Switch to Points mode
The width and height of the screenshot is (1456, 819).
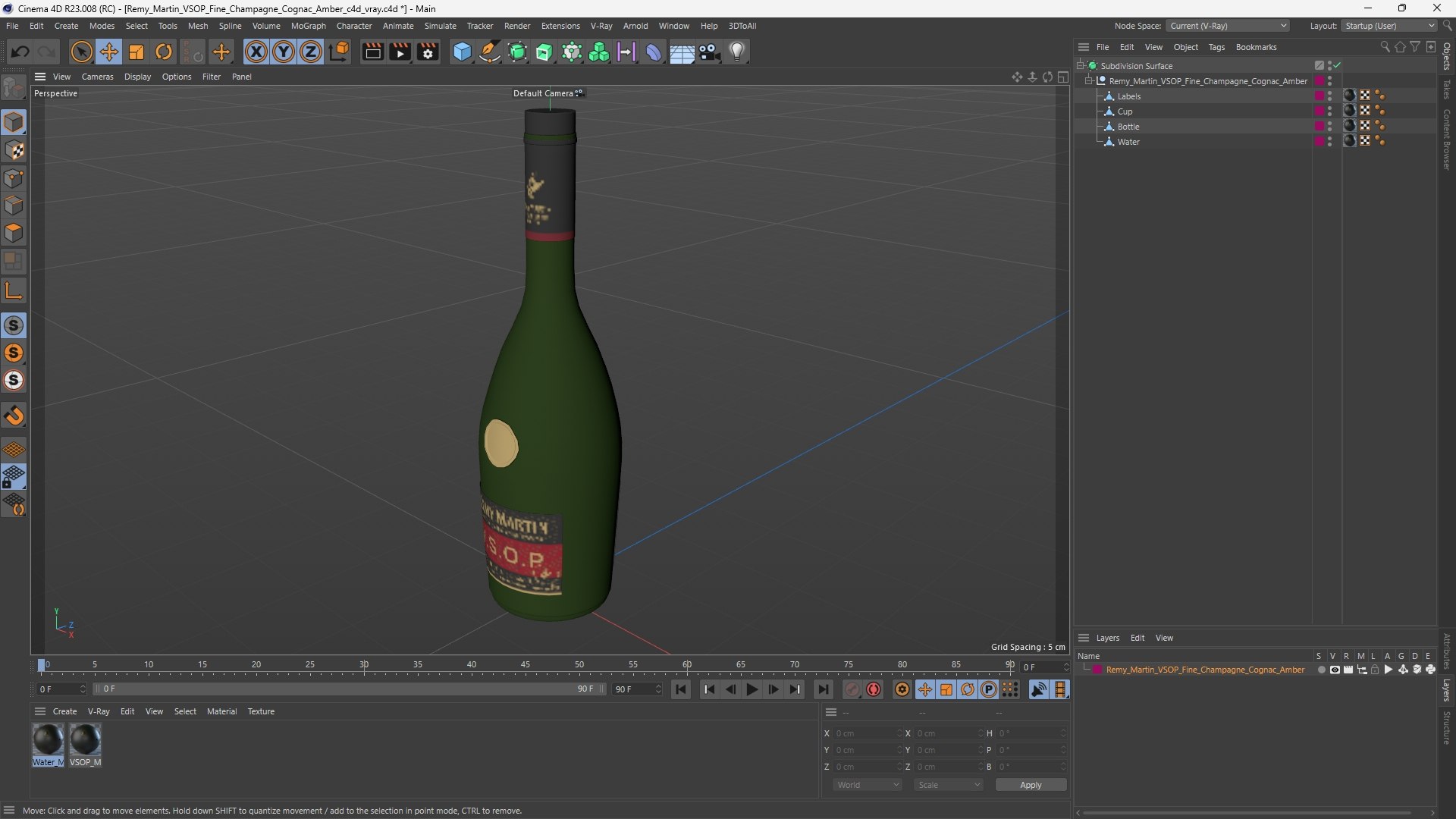[14, 178]
